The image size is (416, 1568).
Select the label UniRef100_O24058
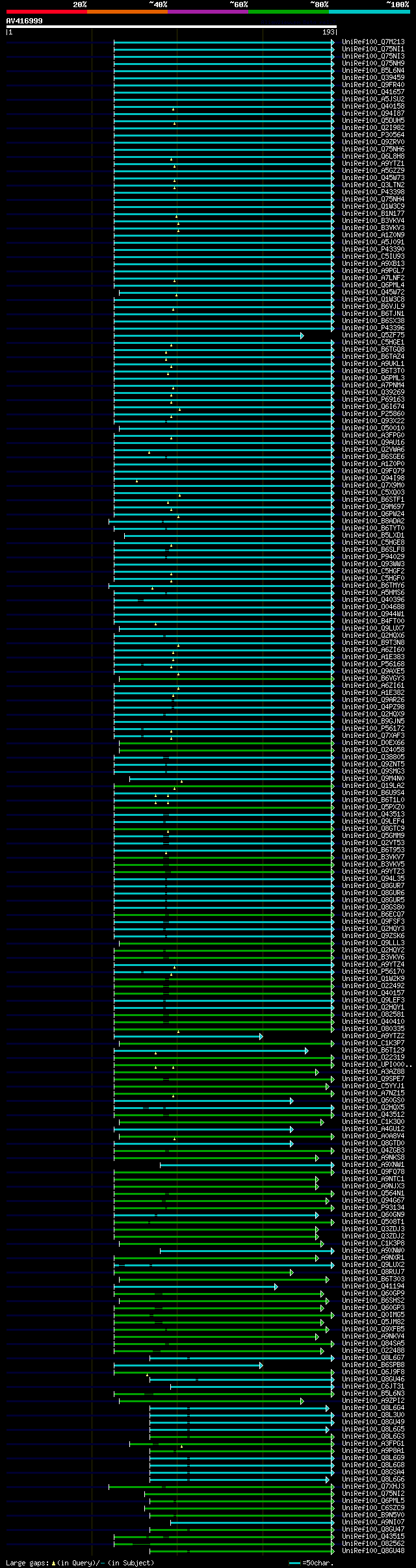(373, 750)
